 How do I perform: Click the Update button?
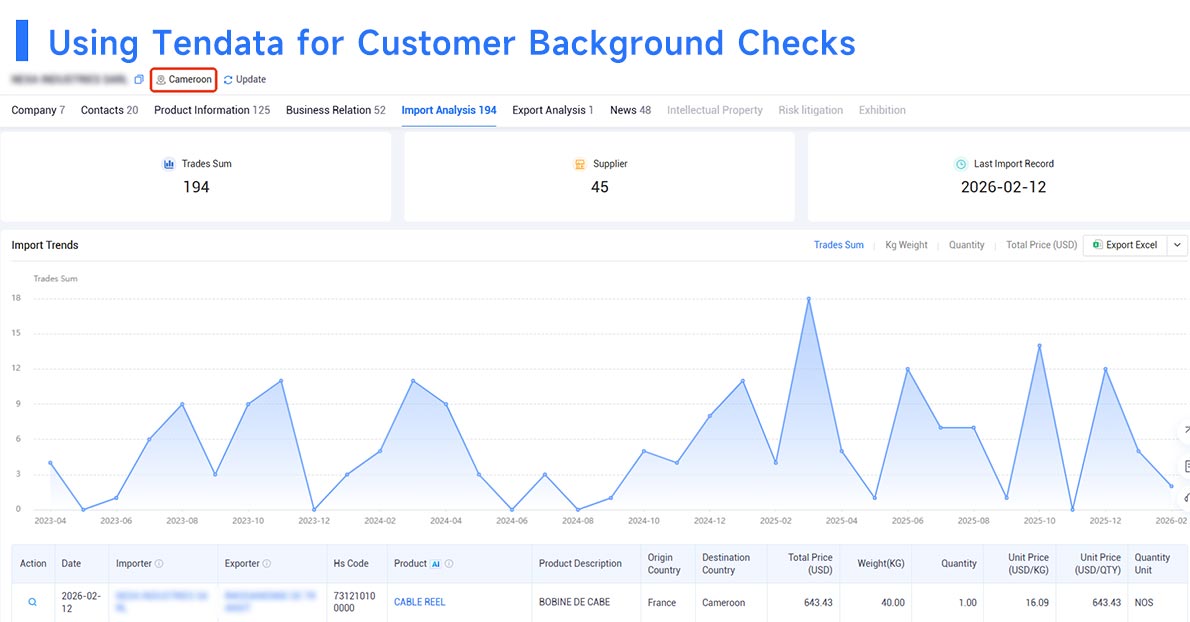pos(244,80)
